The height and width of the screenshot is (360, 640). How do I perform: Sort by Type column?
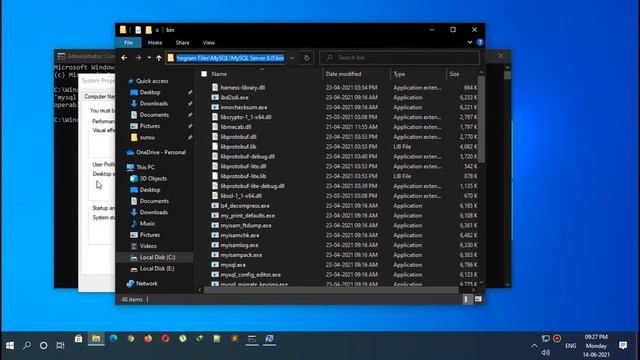399,74
